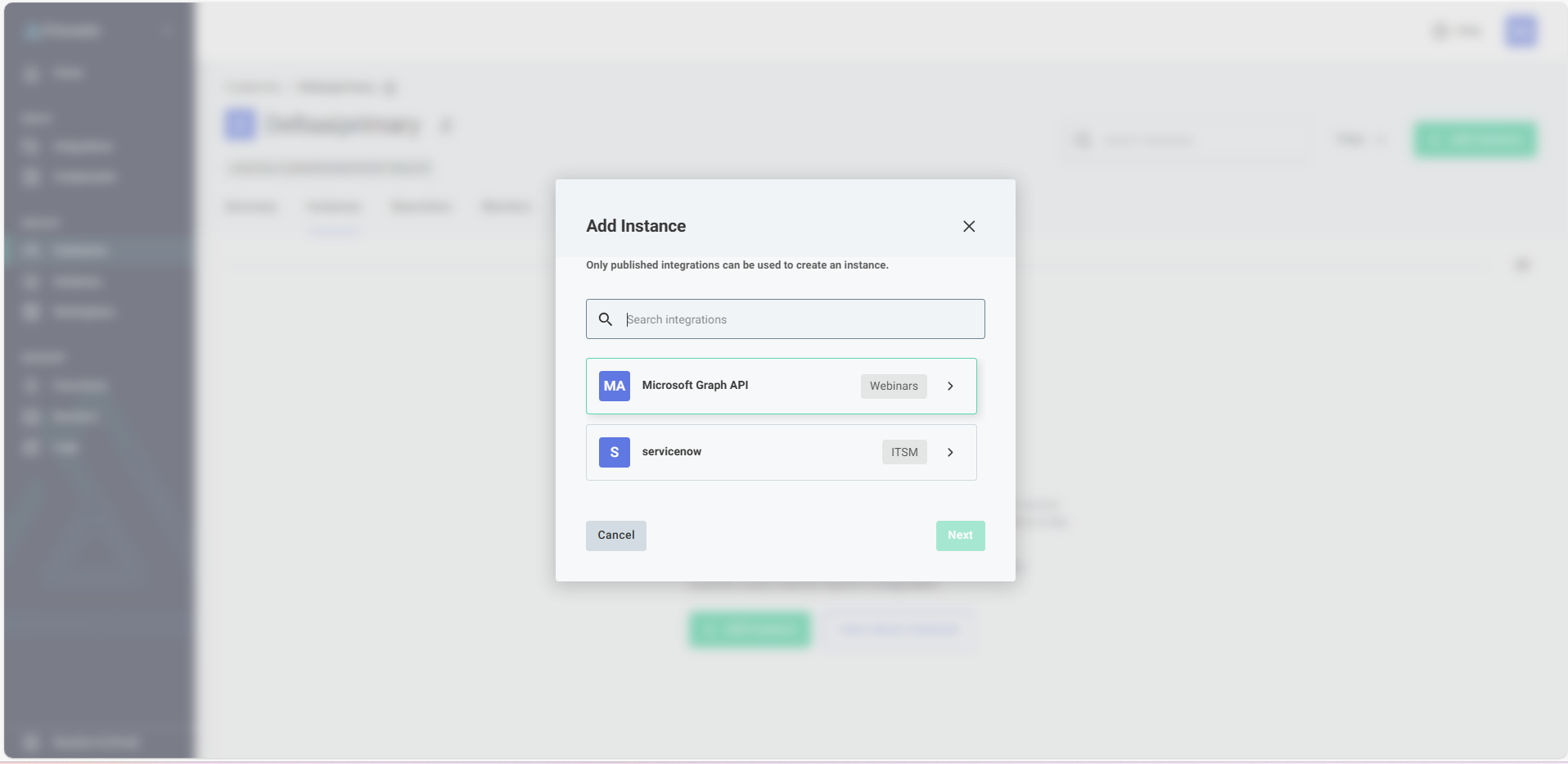This screenshot has height=764, width=1568.
Task: Collapse the sidebar with its top arrow icon
Action: [168, 30]
